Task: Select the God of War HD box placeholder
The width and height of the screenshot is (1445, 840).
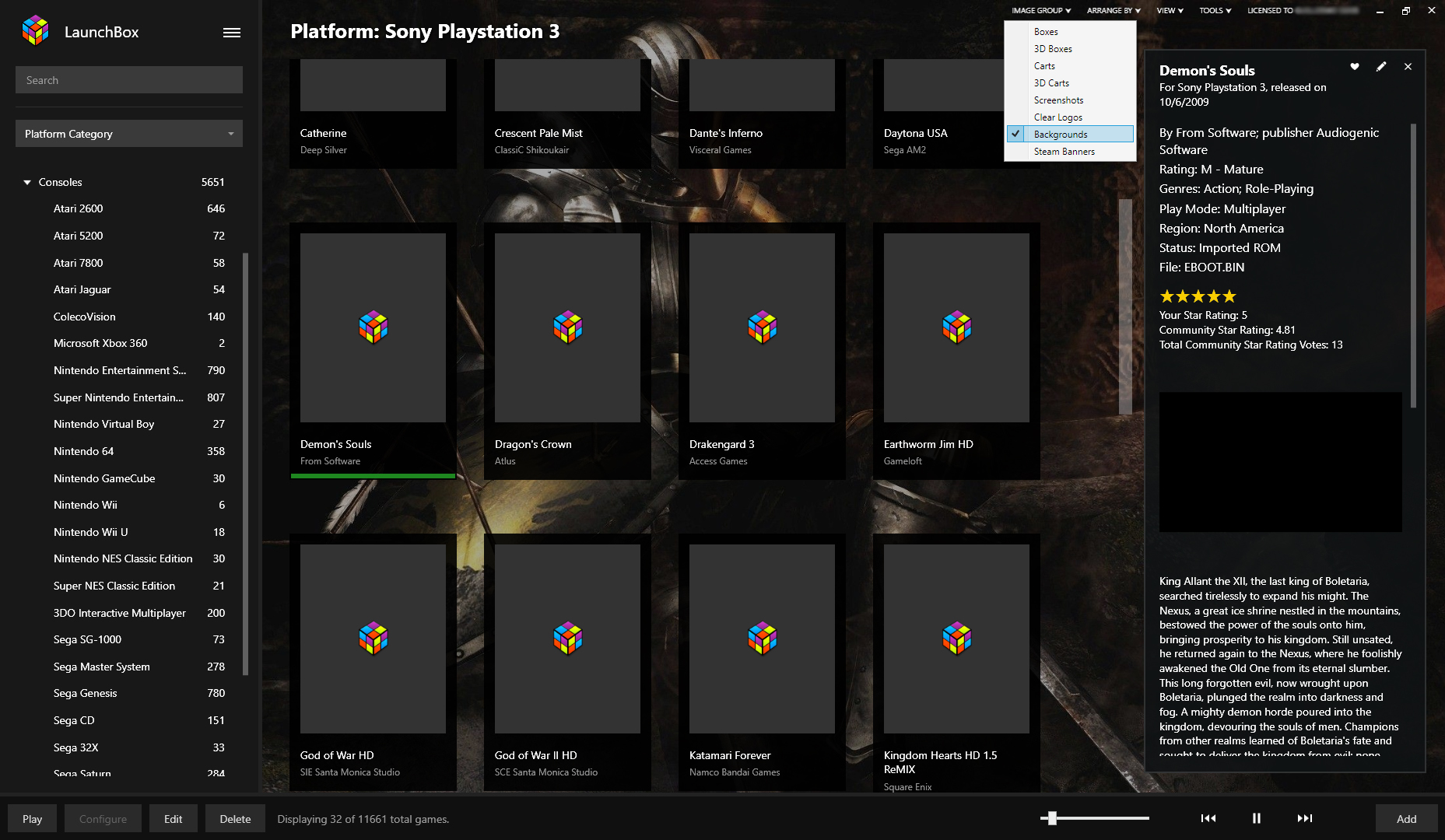Action: pos(373,639)
